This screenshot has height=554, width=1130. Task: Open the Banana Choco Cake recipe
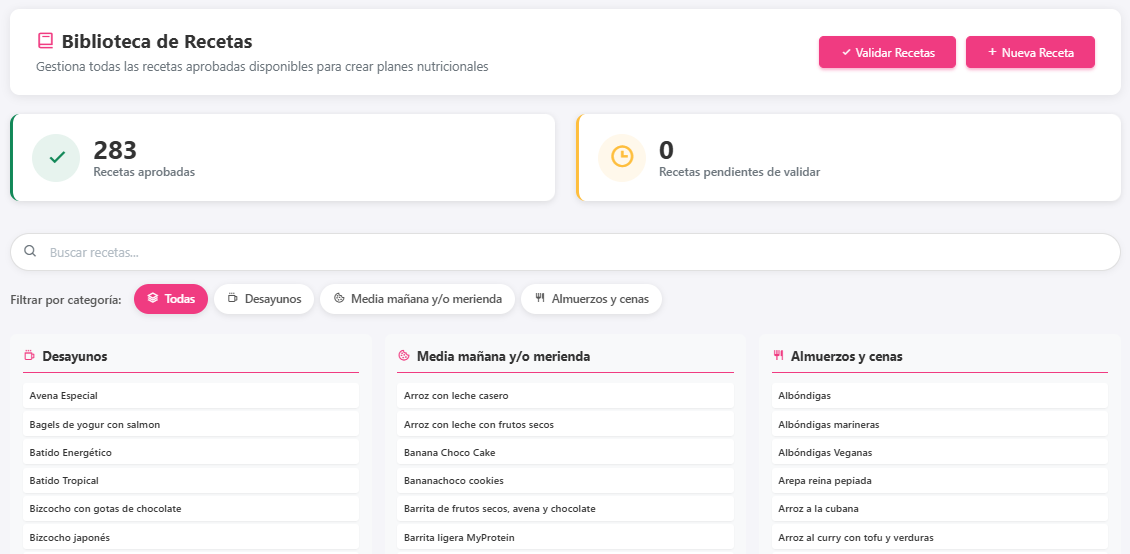(x=565, y=452)
